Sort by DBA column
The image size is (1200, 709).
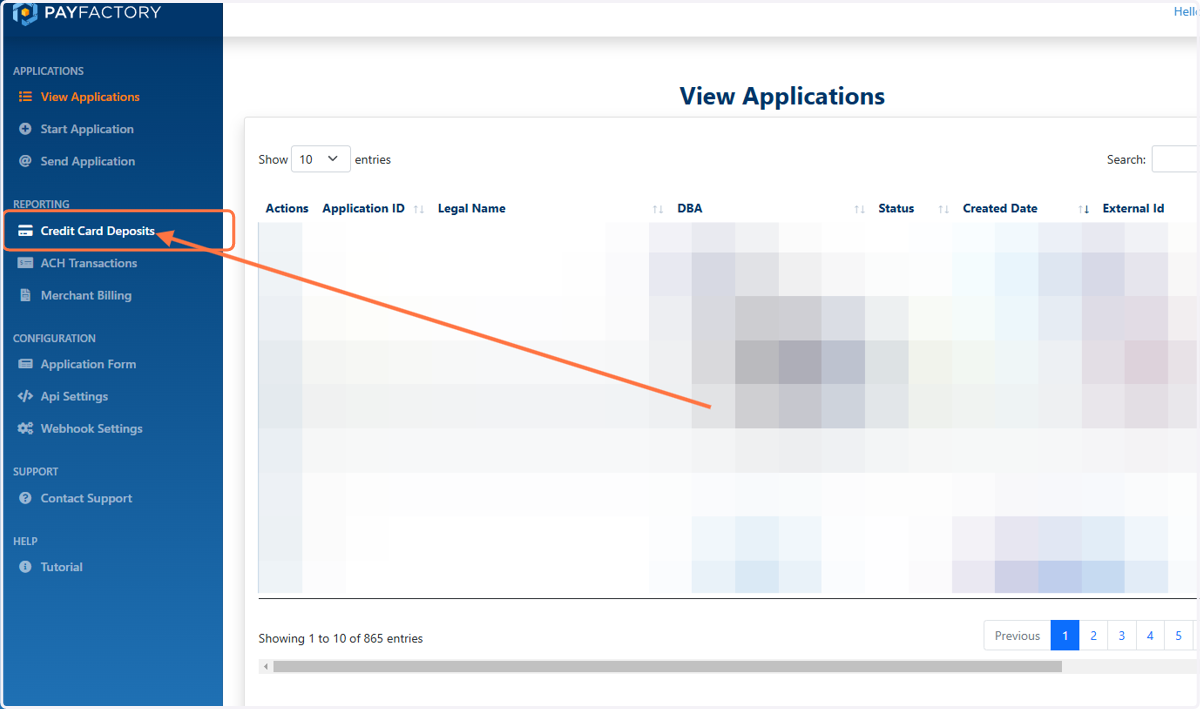770,209
